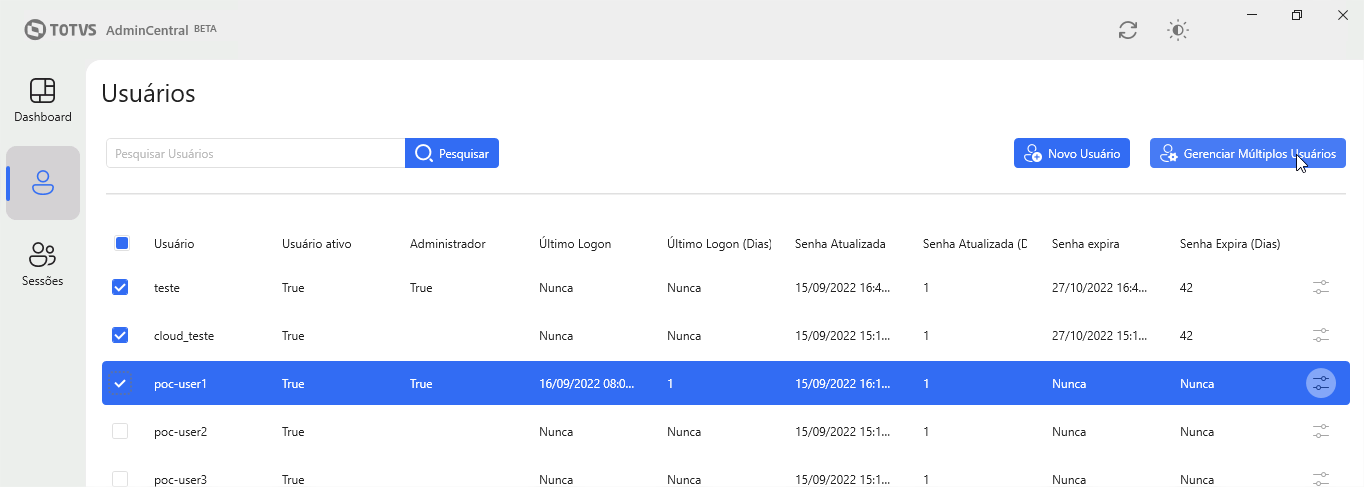Viewport: 1364px width, 487px height.
Task: Focus the Pesquisar Usuários search field
Action: [x=255, y=153]
